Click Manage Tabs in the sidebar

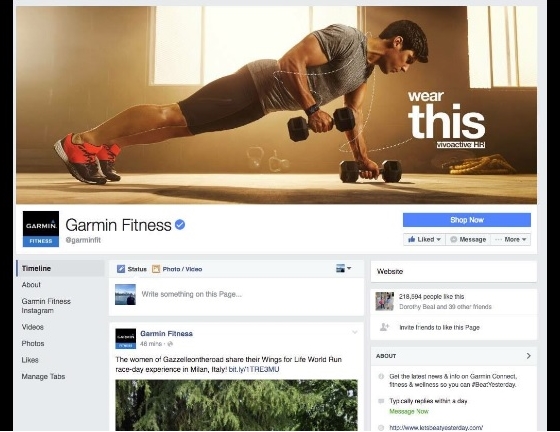point(43,376)
